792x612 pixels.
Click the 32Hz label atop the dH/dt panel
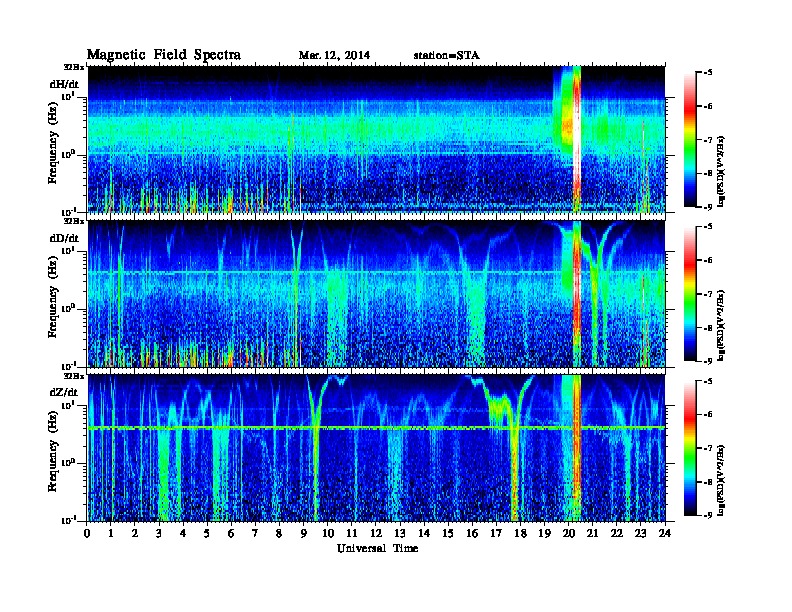(74, 66)
